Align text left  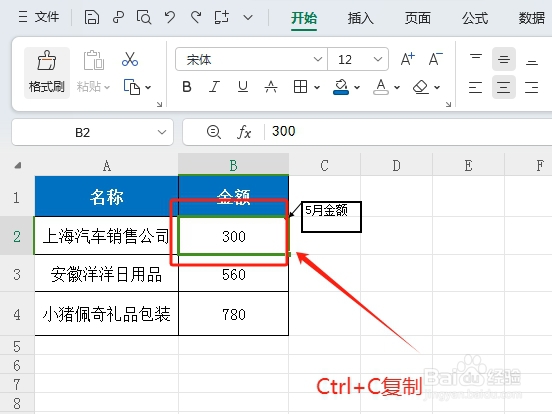476,87
